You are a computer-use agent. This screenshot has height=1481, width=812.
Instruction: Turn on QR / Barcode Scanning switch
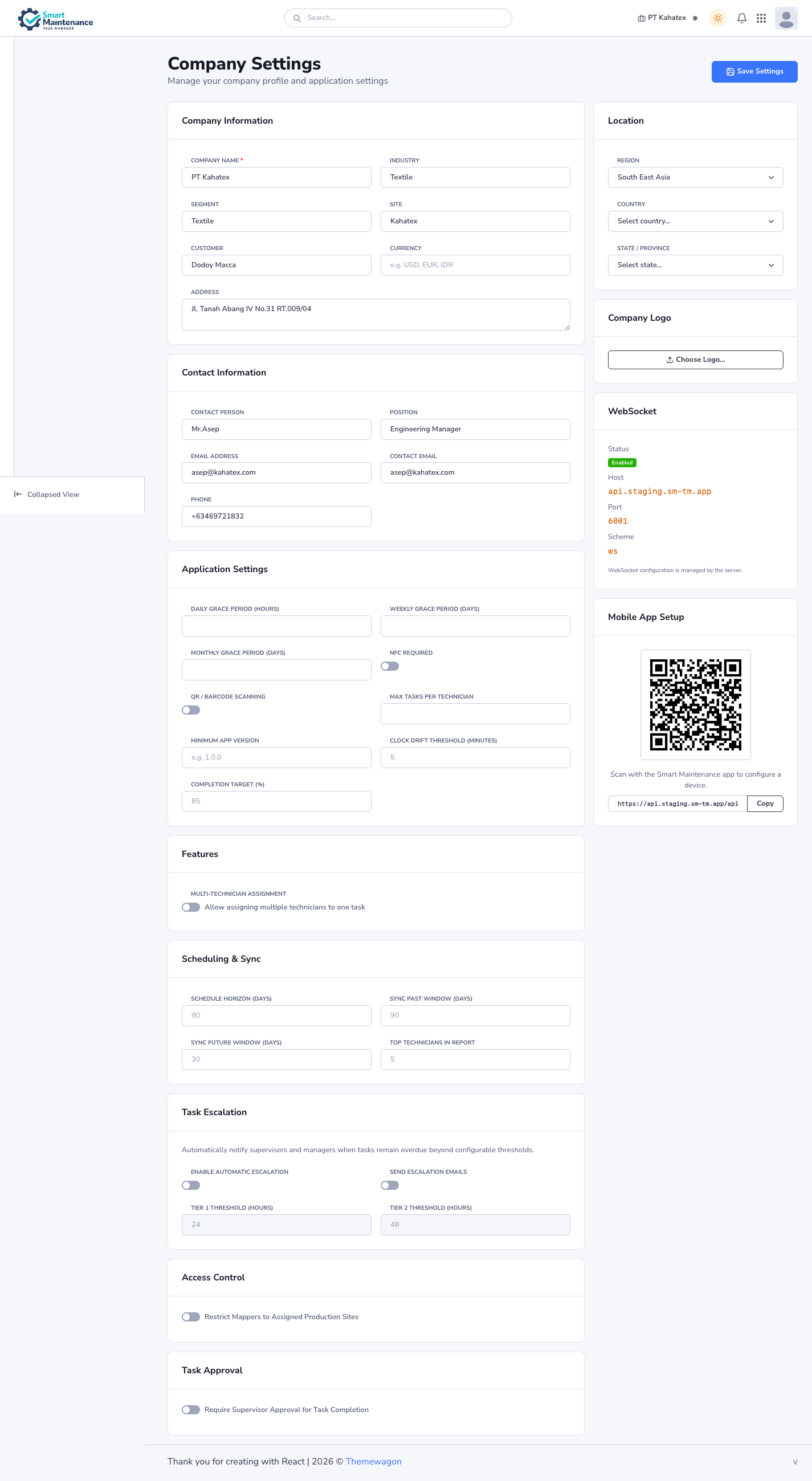(191, 710)
